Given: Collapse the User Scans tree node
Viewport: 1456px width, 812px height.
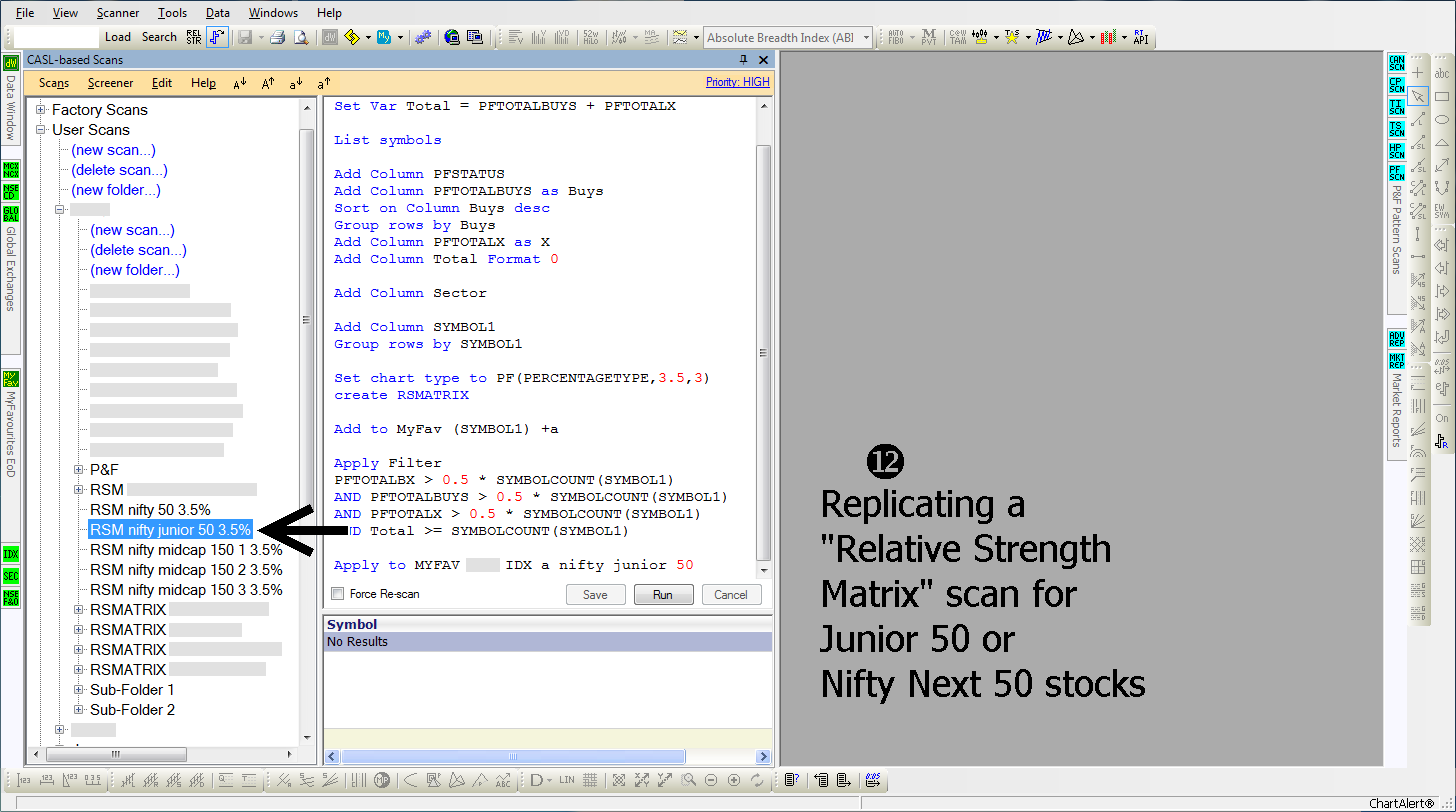Looking at the screenshot, I should (x=41, y=130).
